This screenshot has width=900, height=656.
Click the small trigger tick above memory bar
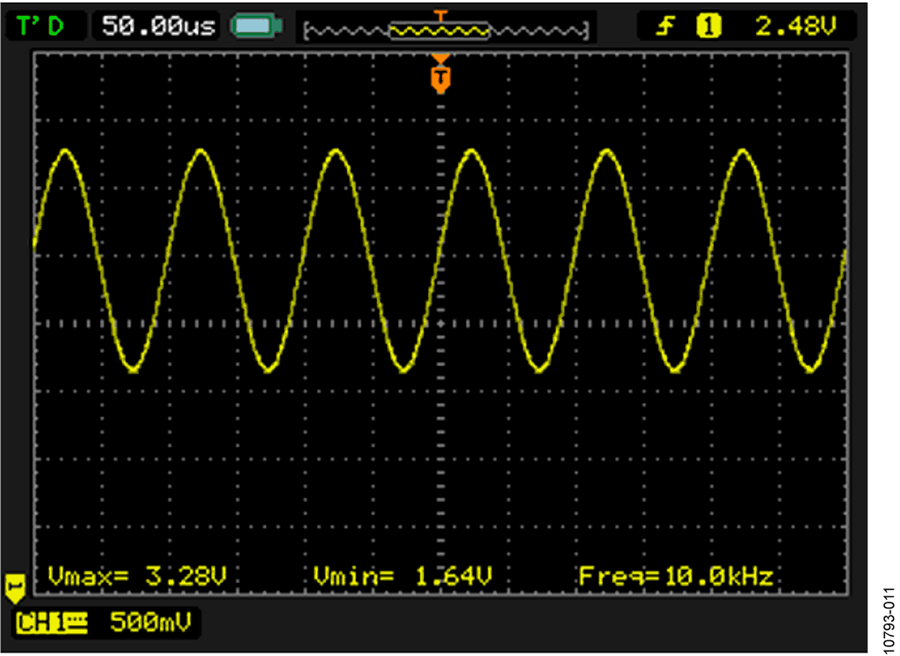coord(439,14)
